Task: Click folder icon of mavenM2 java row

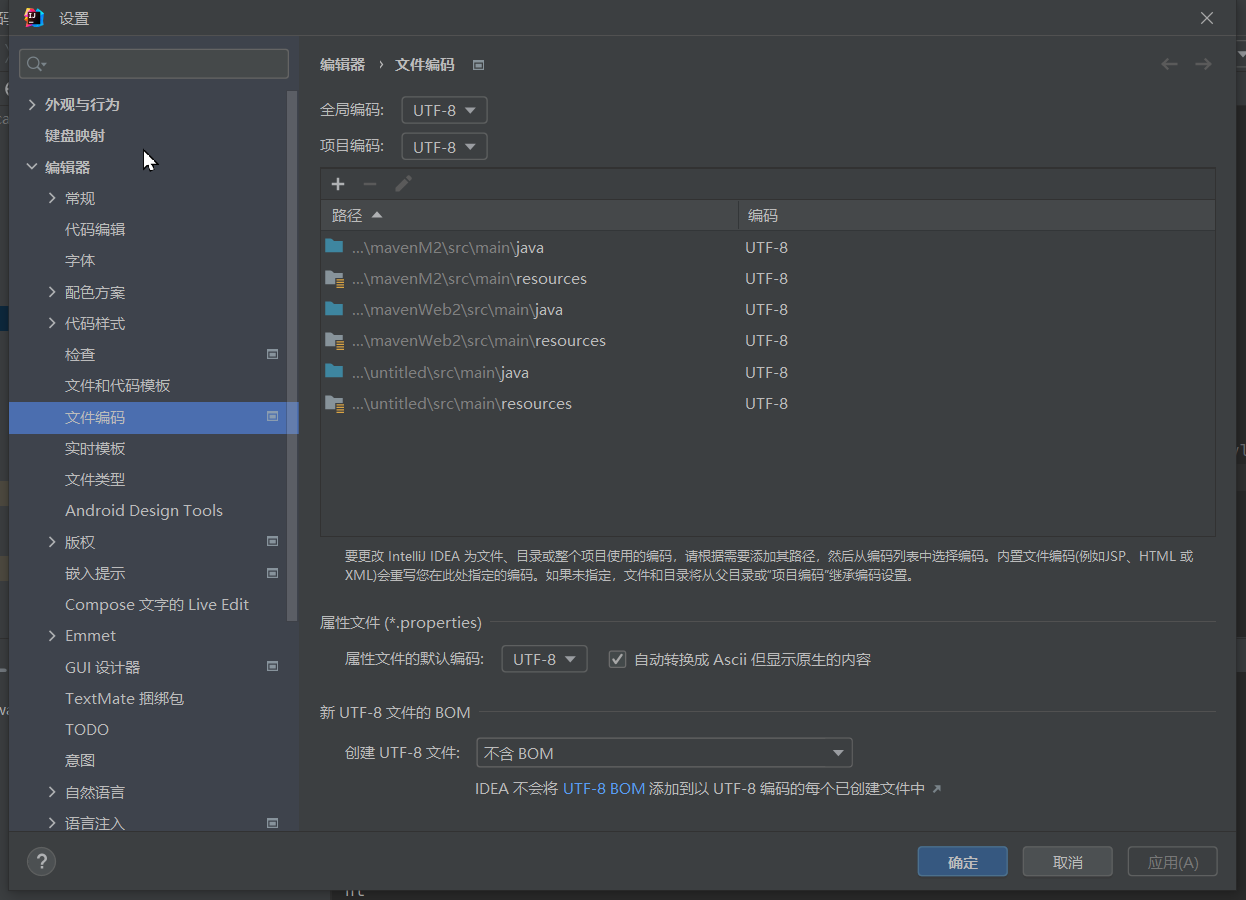Action: 334,247
